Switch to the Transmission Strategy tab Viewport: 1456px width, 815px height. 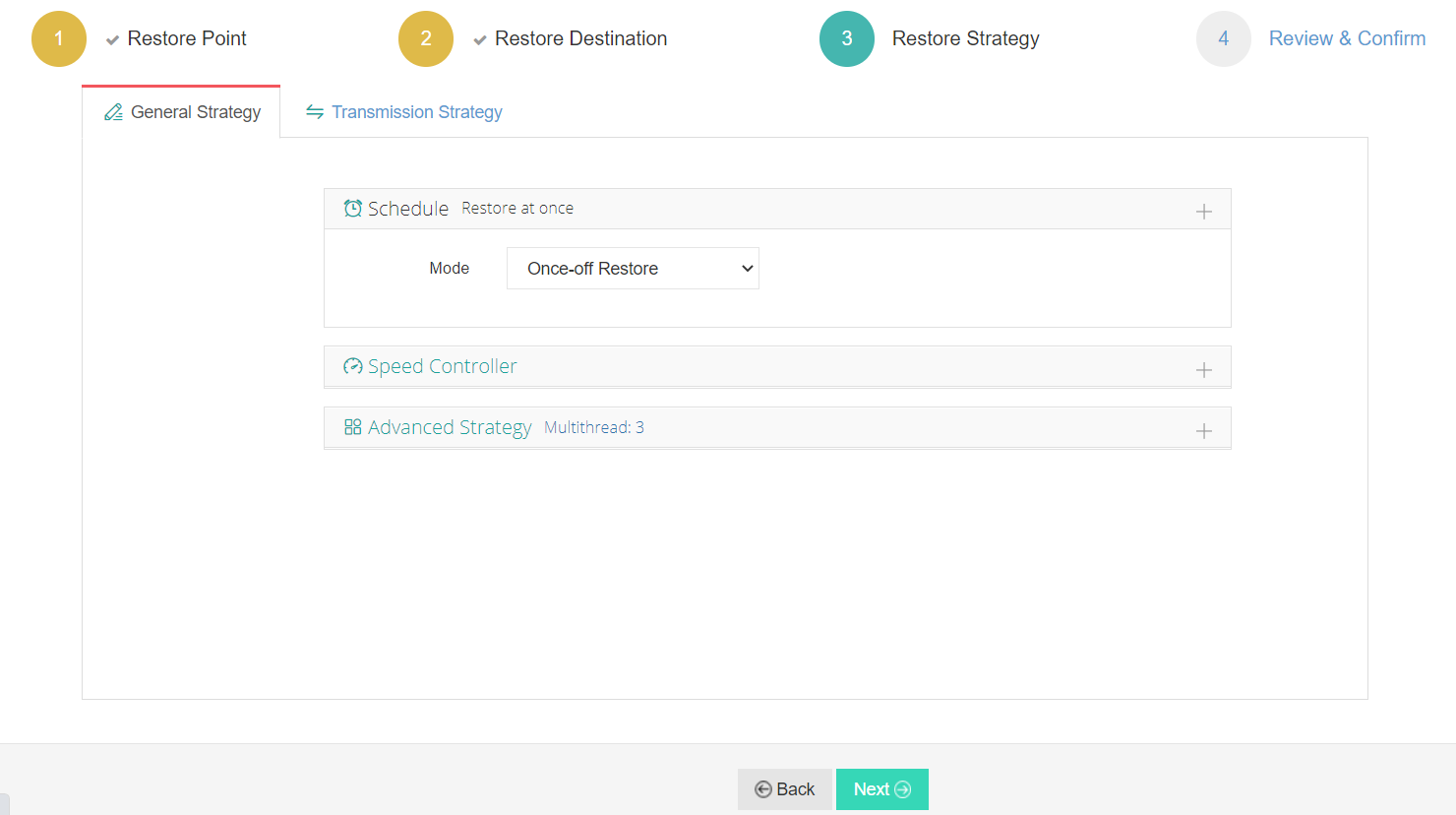click(x=403, y=112)
